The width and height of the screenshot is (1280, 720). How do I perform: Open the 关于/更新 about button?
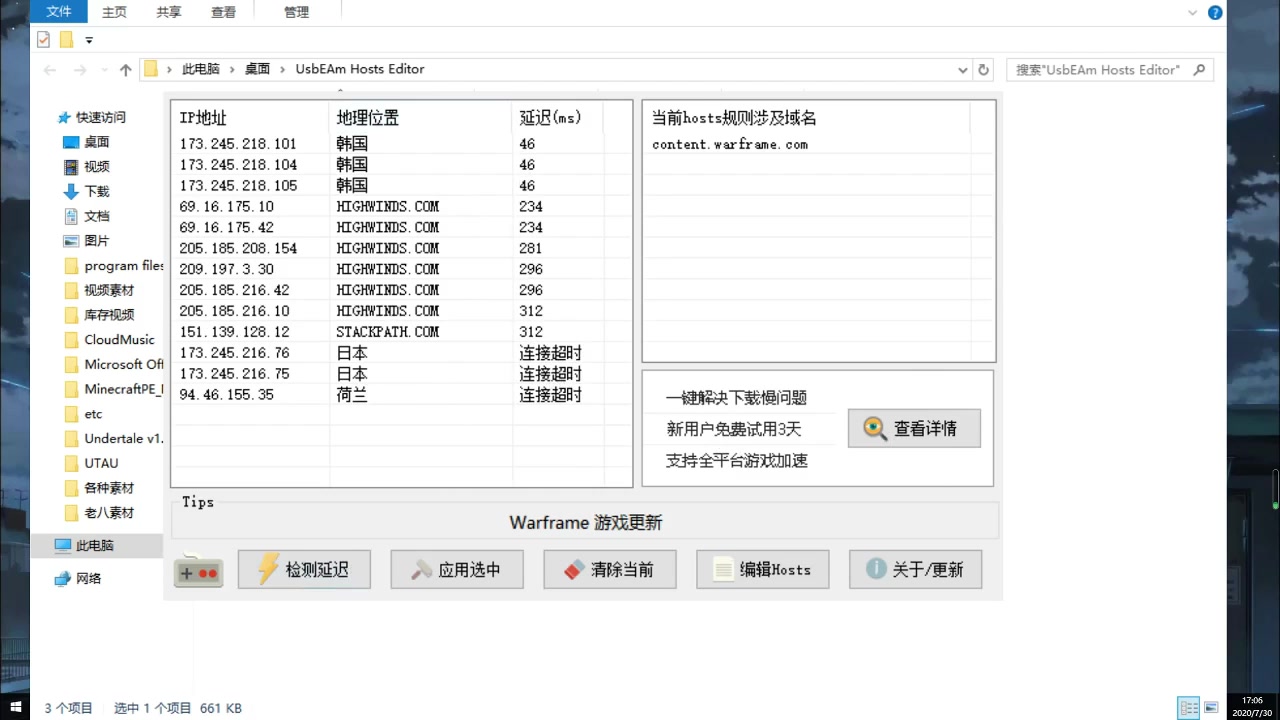click(x=915, y=569)
